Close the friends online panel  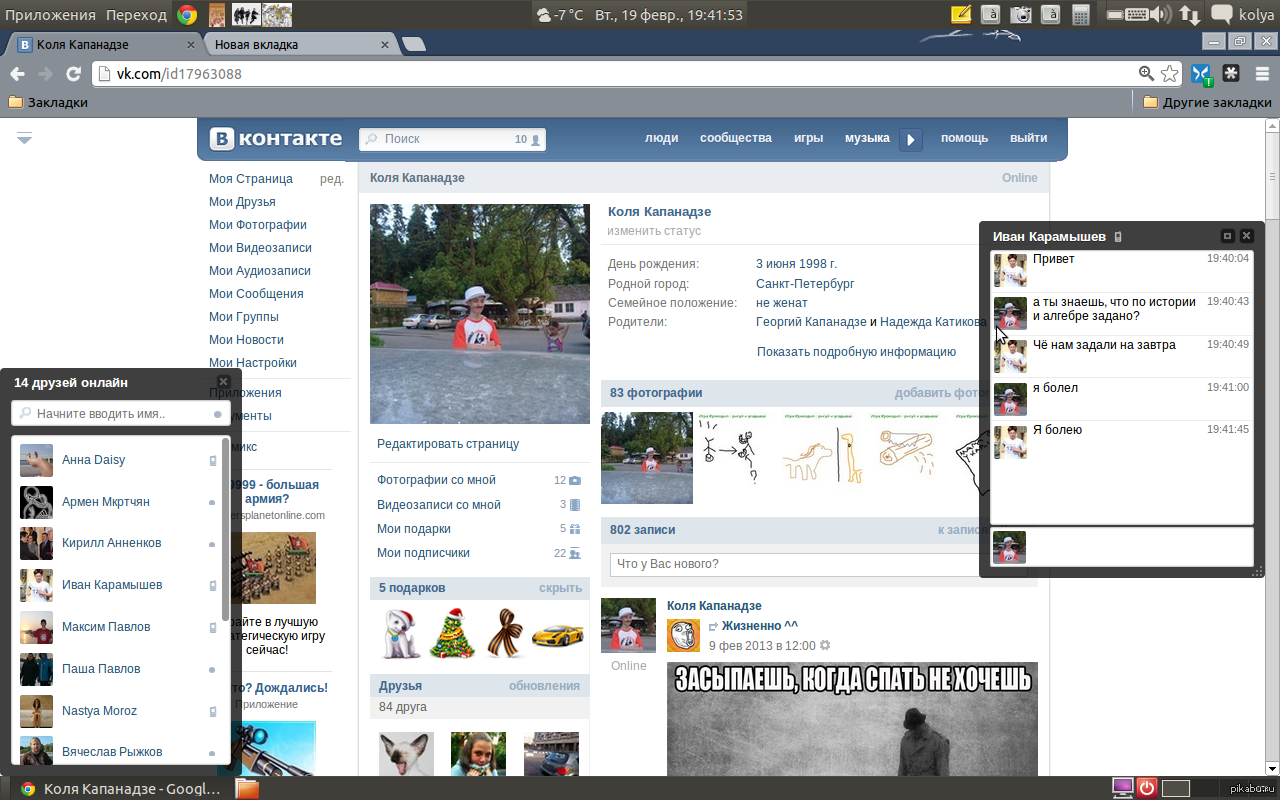click(x=223, y=382)
